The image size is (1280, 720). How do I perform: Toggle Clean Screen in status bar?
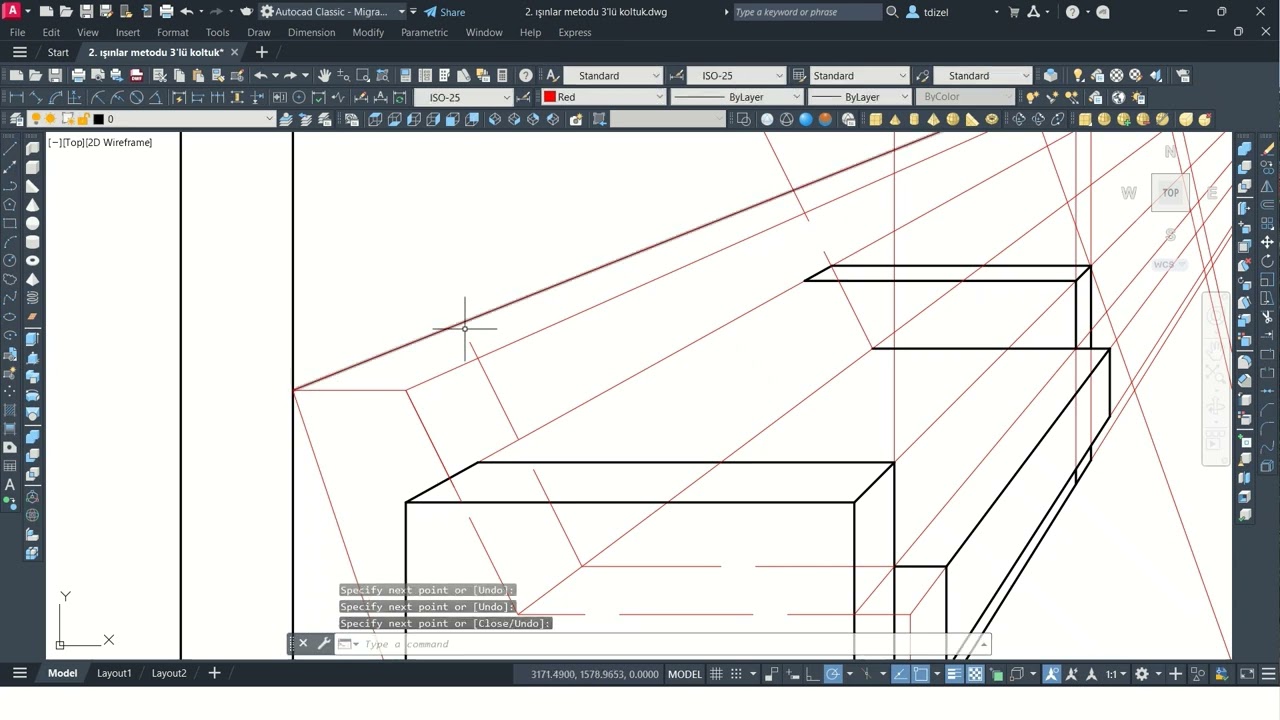click(x=1247, y=674)
